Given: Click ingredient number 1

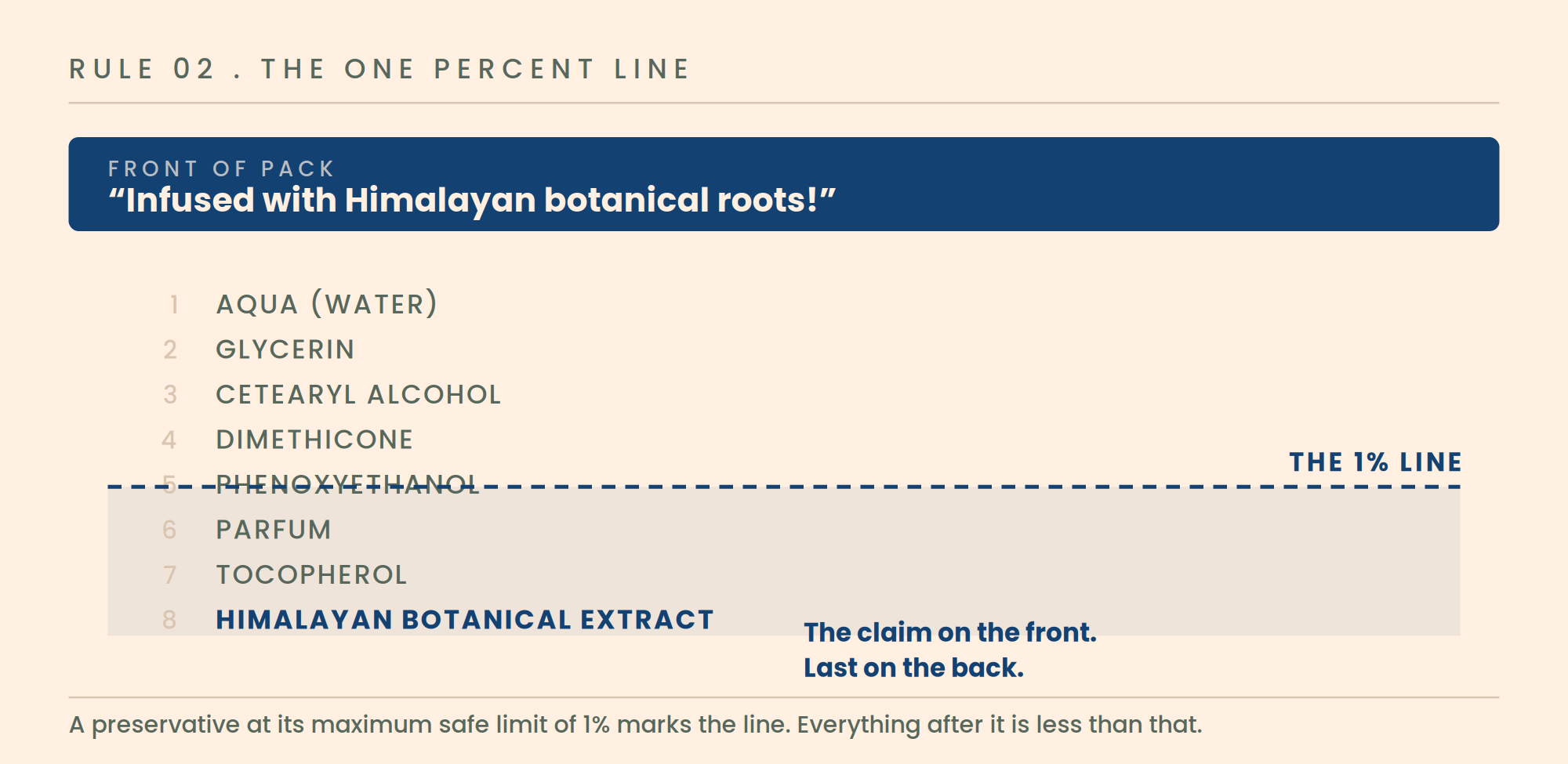Looking at the screenshot, I should 173,304.
